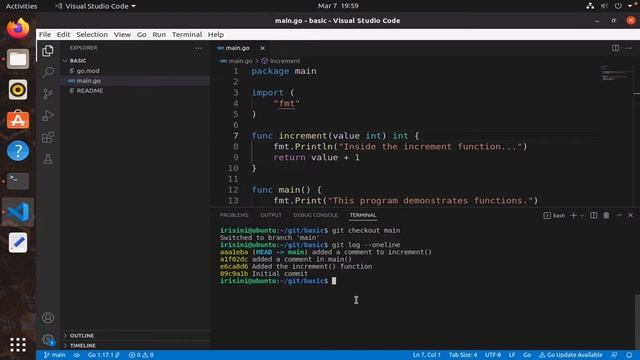Change the UTF-8 encoding
Screen dimensions: 640x360
coord(493,355)
